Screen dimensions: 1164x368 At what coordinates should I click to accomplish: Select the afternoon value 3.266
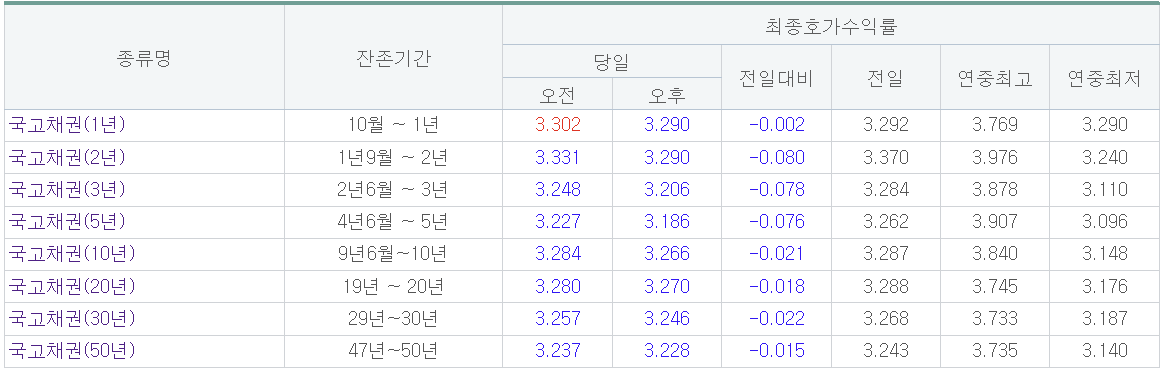click(667, 254)
